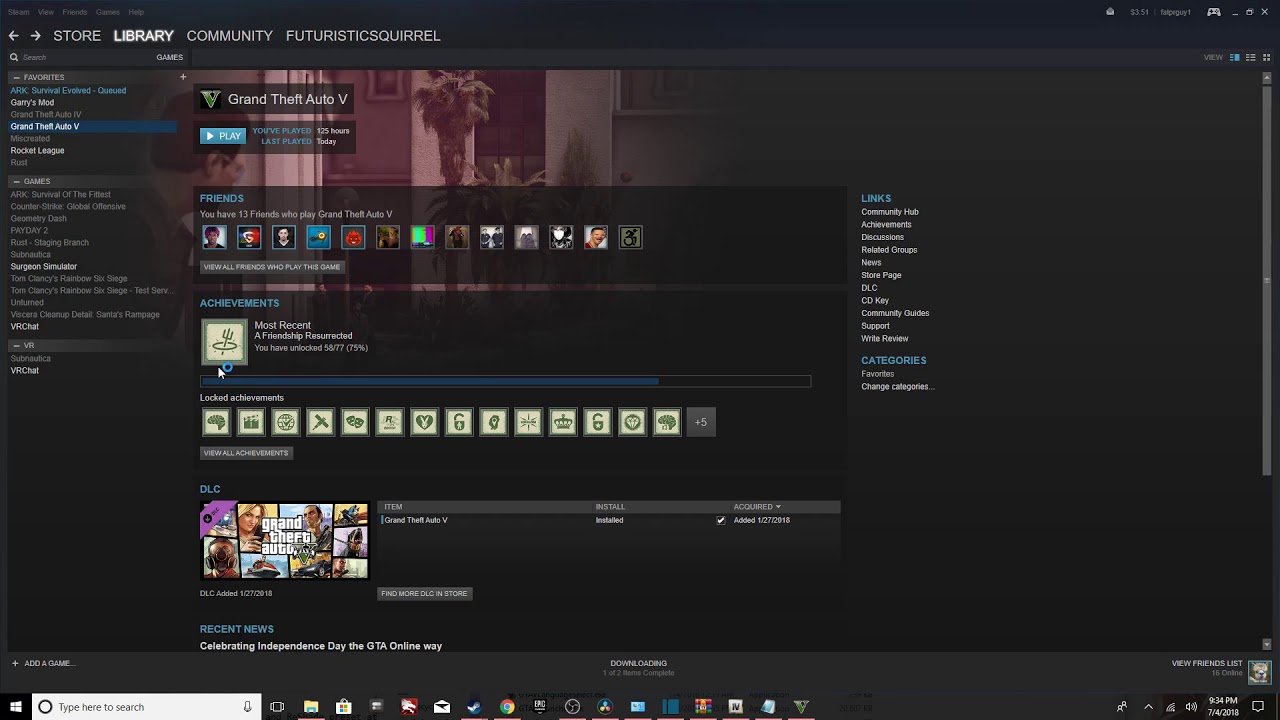The image size is (1280, 720).
Task: Click View All Friends Who Play This Game
Action: click(x=272, y=267)
